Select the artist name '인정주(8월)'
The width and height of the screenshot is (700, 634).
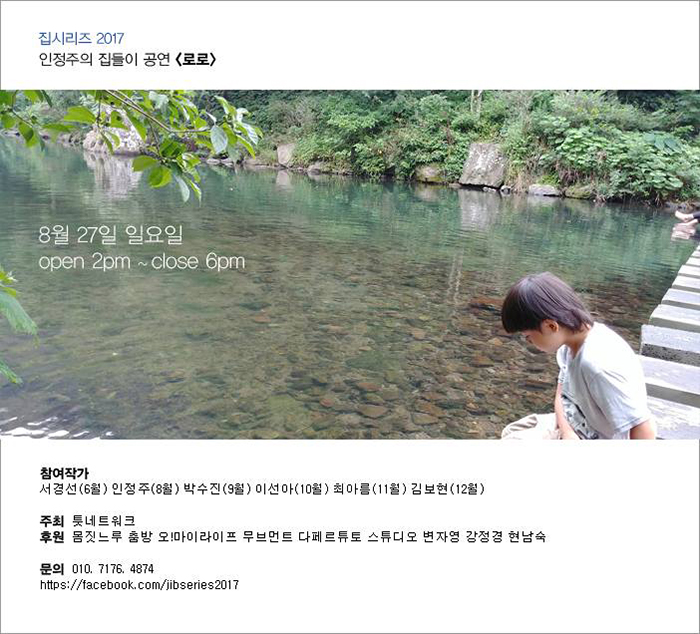tap(146, 489)
